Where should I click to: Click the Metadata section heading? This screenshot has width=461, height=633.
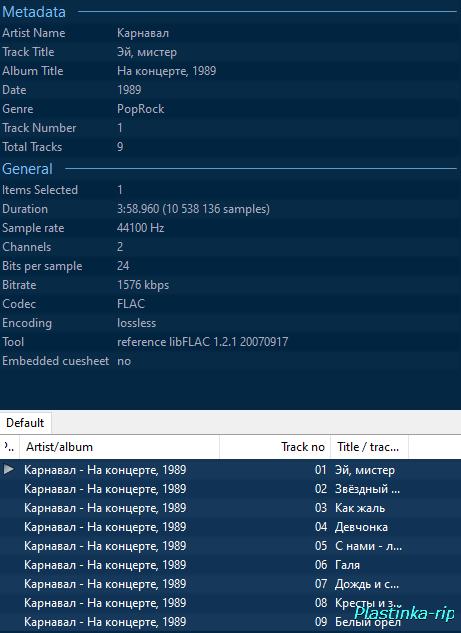tap(34, 12)
